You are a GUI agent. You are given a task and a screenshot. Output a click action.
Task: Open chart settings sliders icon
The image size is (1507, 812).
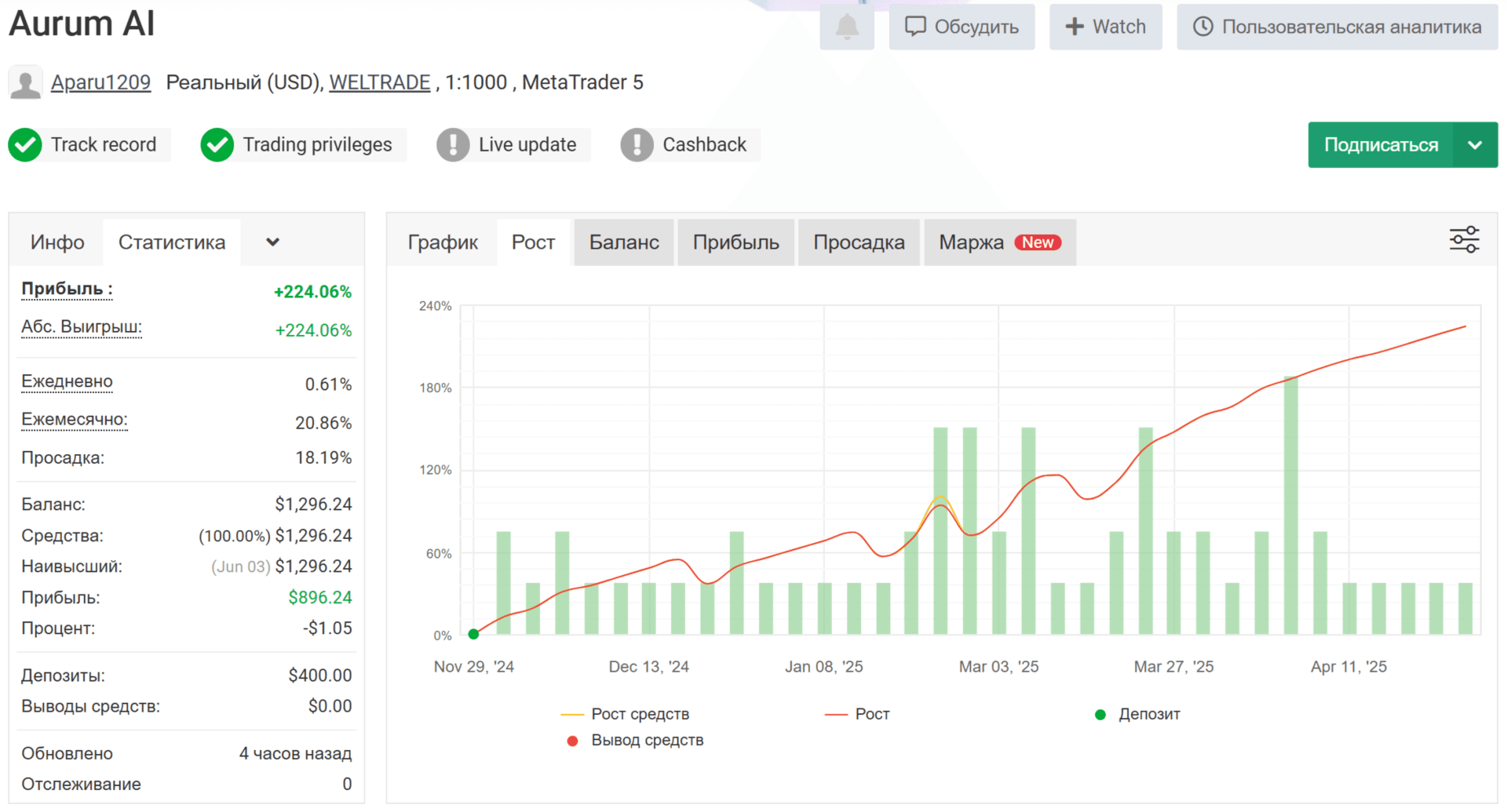1464,240
